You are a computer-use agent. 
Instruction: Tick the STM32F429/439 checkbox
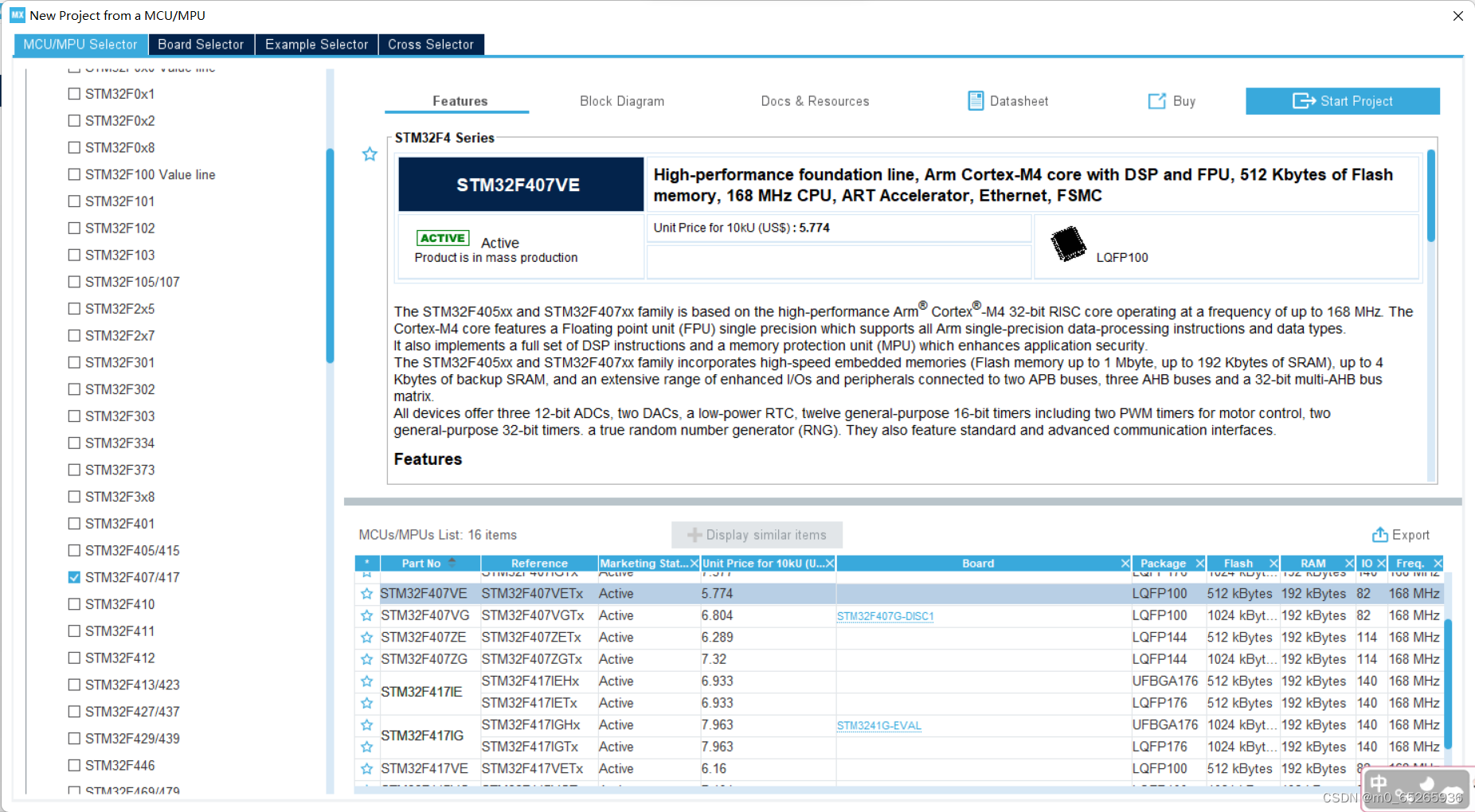pyautogui.click(x=74, y=738)
